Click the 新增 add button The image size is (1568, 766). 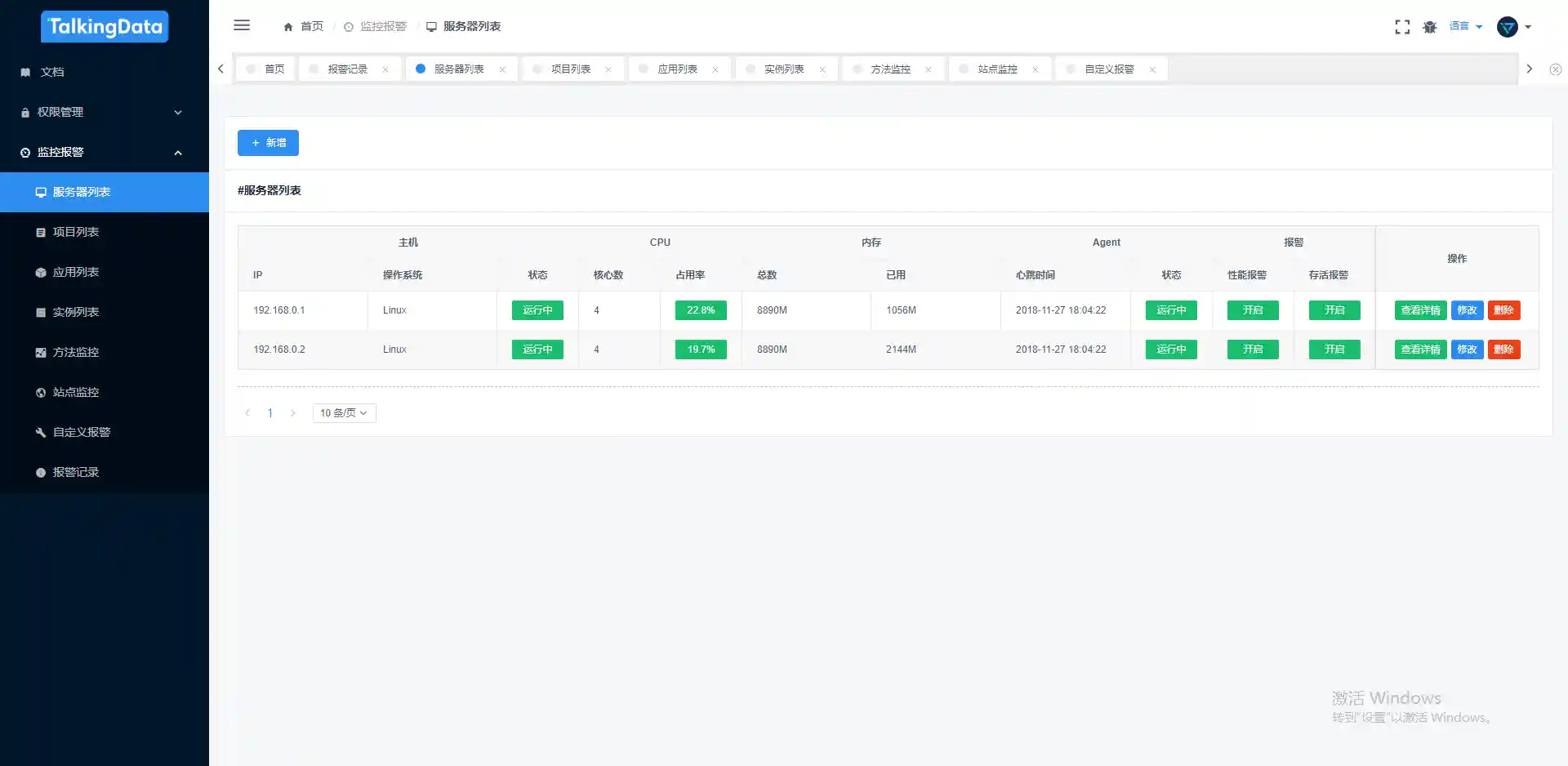(268, 143)
